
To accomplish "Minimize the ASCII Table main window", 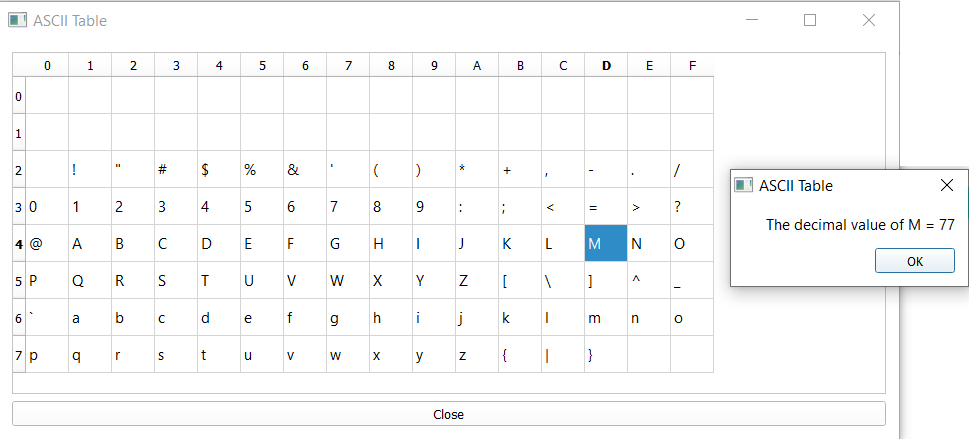I will pyautogui.click(x=752, y=20).
